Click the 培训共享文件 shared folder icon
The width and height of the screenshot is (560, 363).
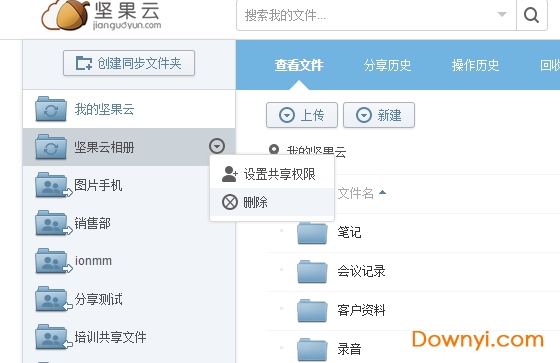click(x=53, y=337)
